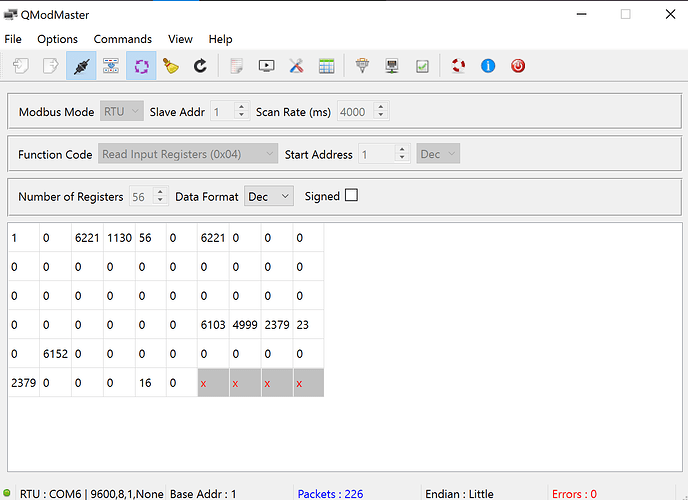Click the blue About info icon
Image resolution: width=688 pixels, height=500 pixels.
point(488,66)
